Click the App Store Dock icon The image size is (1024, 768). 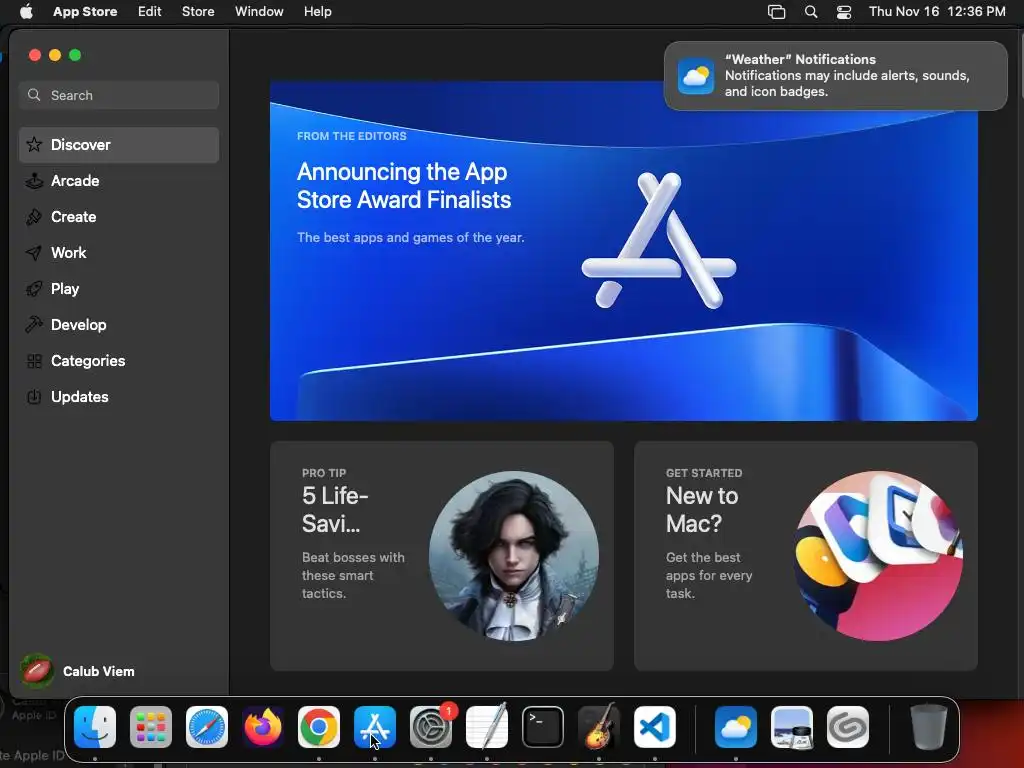pos(375,727)
